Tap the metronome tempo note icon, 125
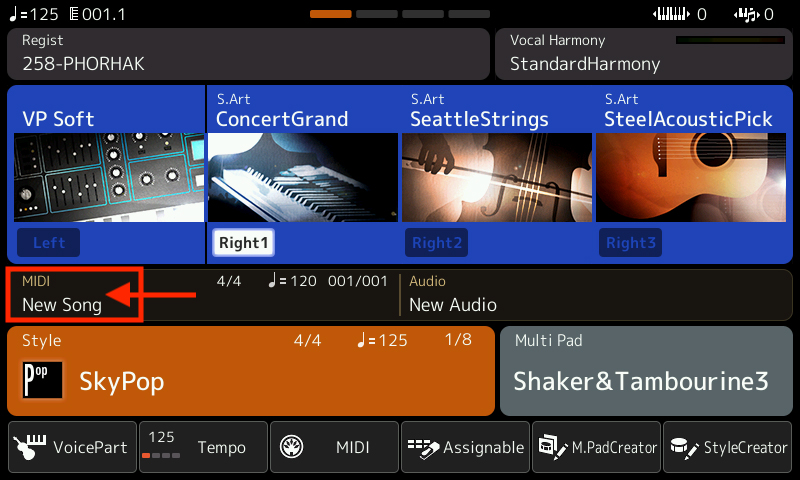Viewport: 800px width, 480px height. coord(34,14)
